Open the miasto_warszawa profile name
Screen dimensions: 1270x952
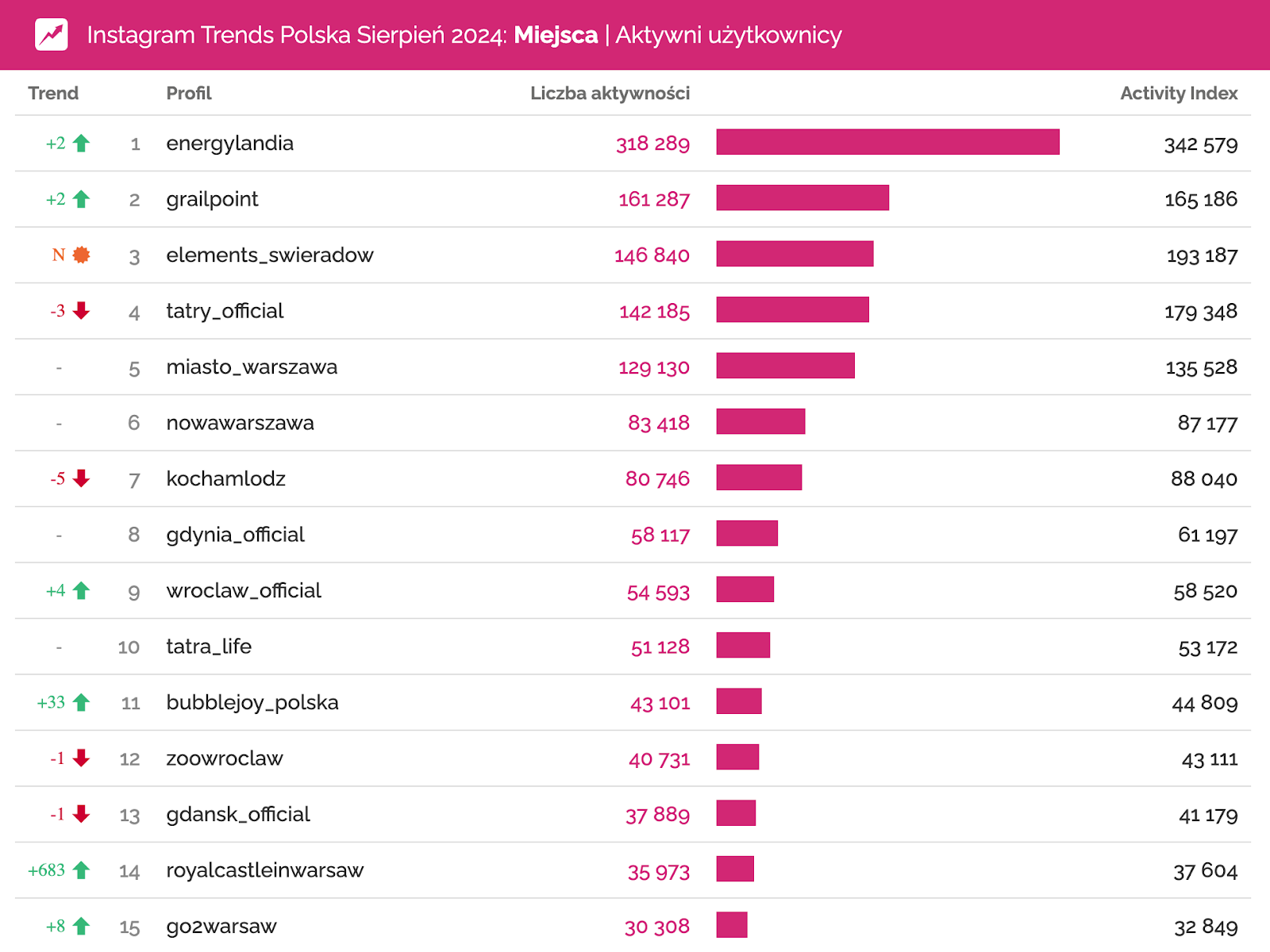pos(252,367)
